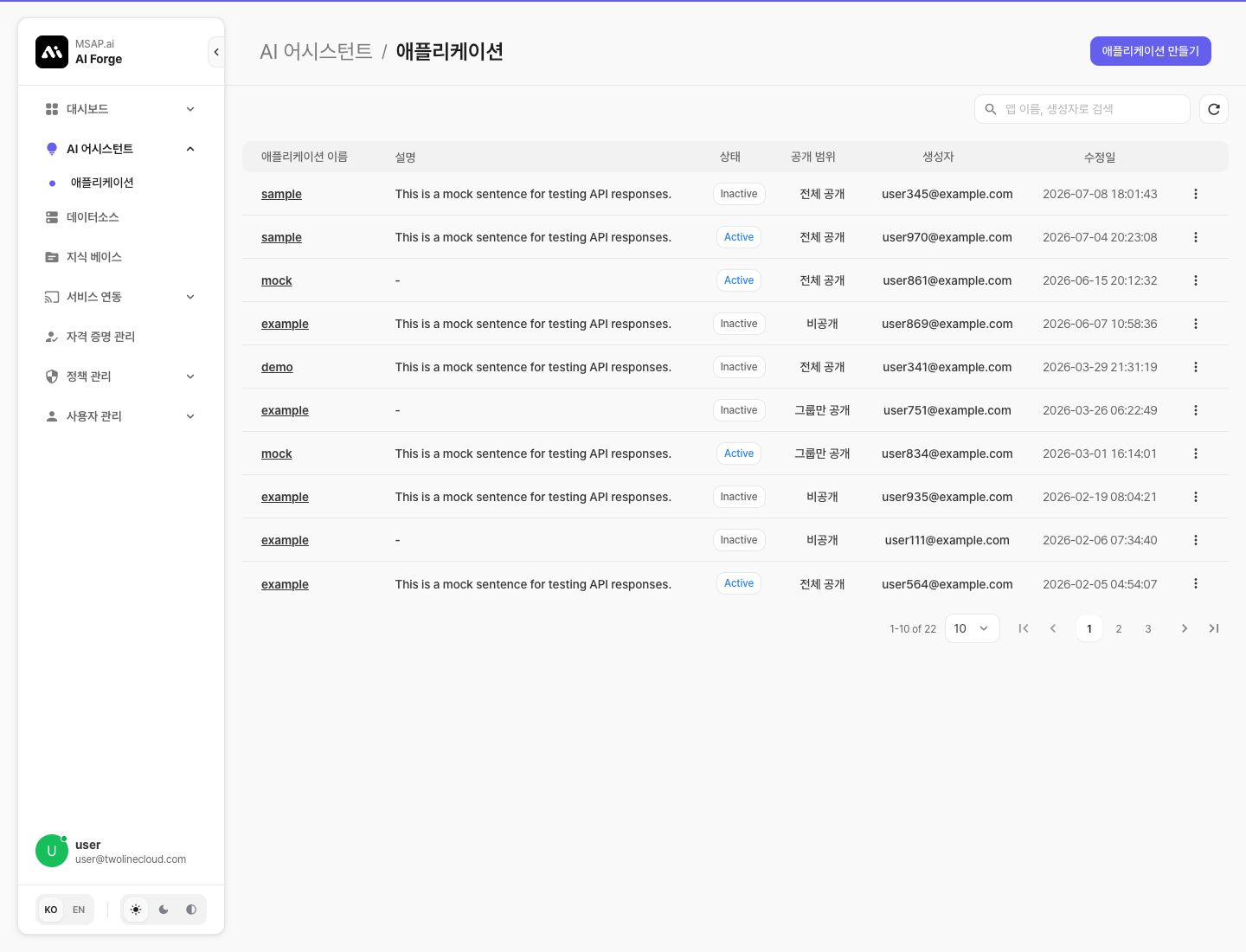Click the 애플리케이션 만들기 button

point(1150,51)
